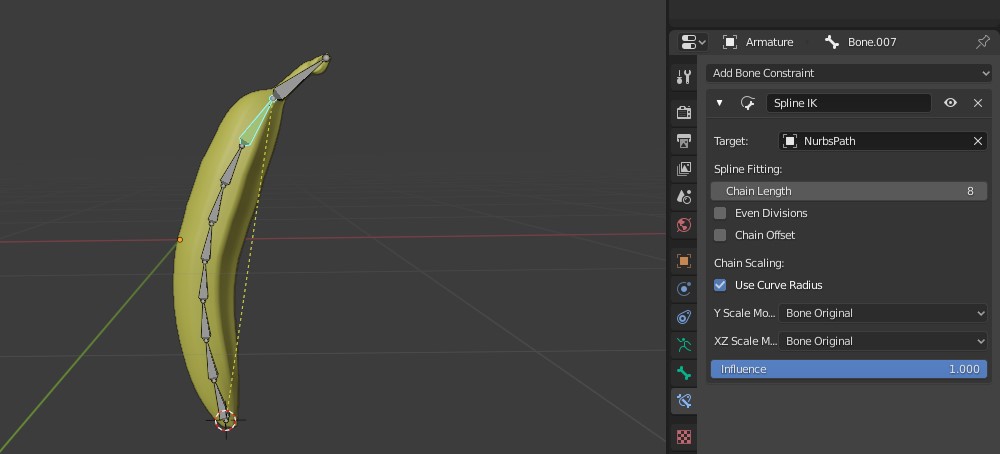The width and height of the screenshot is (1000, 454).
Task: Open the View Layer properties tab
Action: [684, 169]
